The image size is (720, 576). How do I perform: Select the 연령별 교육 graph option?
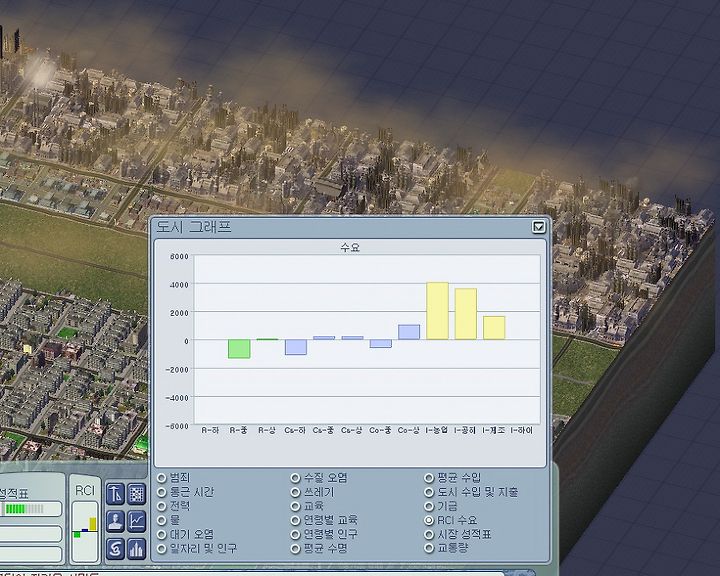tap(295, 520)
